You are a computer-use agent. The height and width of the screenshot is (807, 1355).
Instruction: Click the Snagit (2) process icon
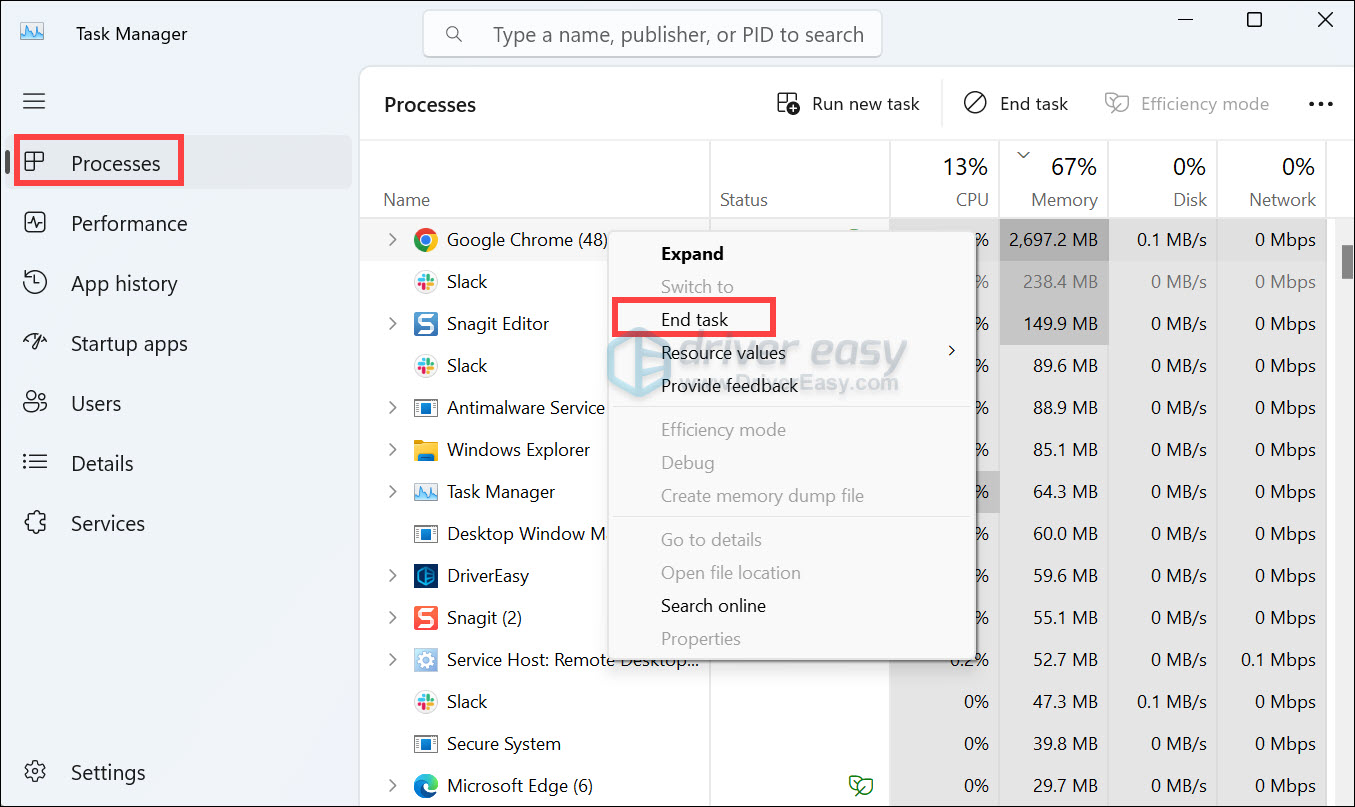pyautogui.click(x=426, y=618)
